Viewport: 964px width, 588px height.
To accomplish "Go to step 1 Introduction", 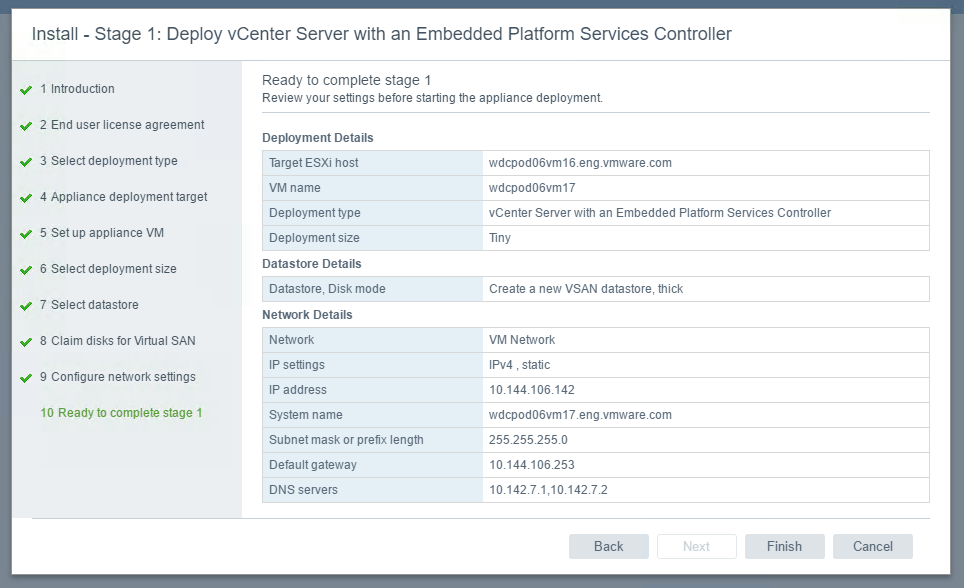I will 77,89.
